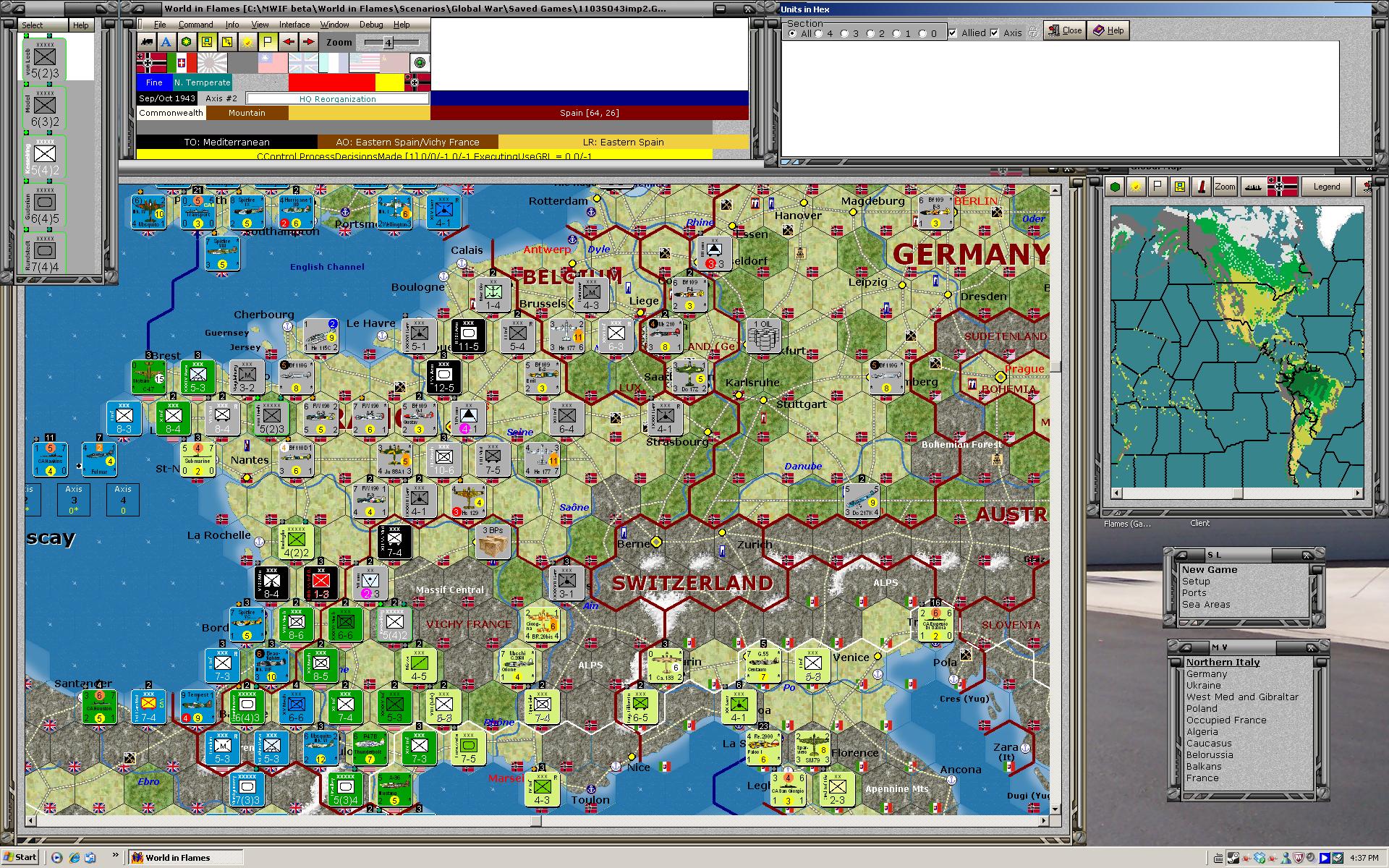Click Help in the unit list panel
The image size is (1389, 868).
[x=80, y=25]
